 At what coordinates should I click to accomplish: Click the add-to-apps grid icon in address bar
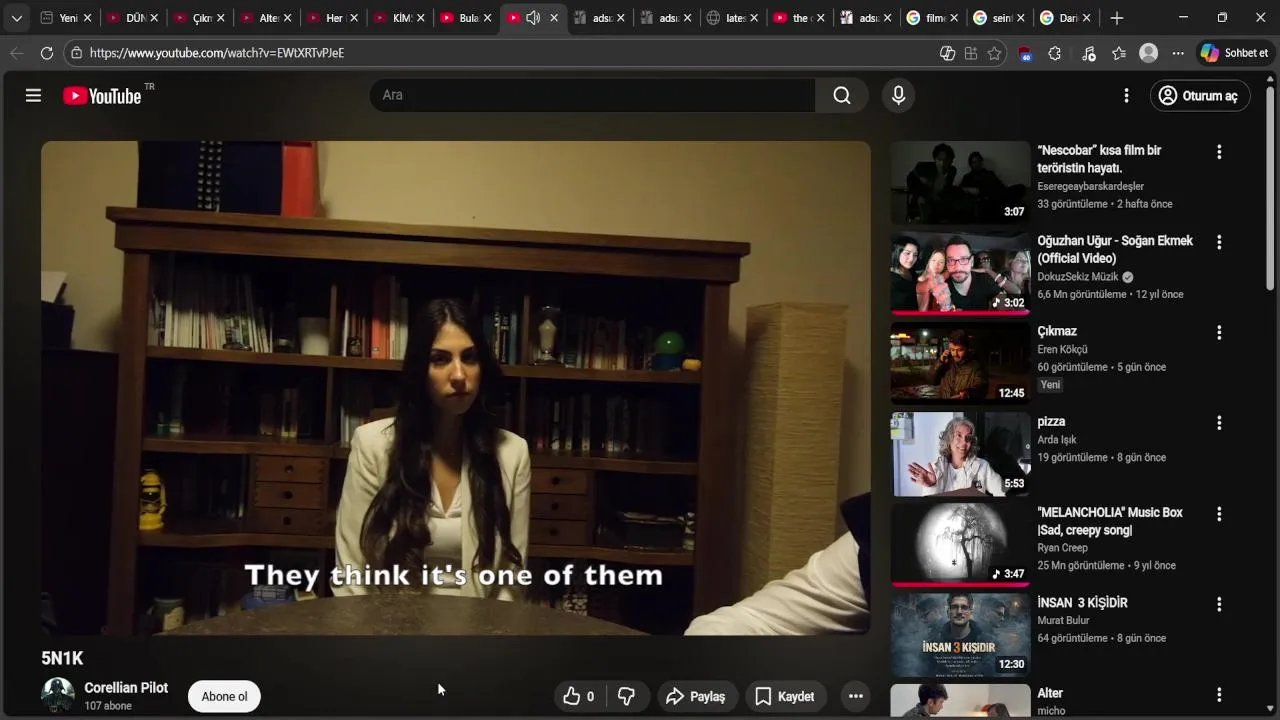click(x=971, y=53)
